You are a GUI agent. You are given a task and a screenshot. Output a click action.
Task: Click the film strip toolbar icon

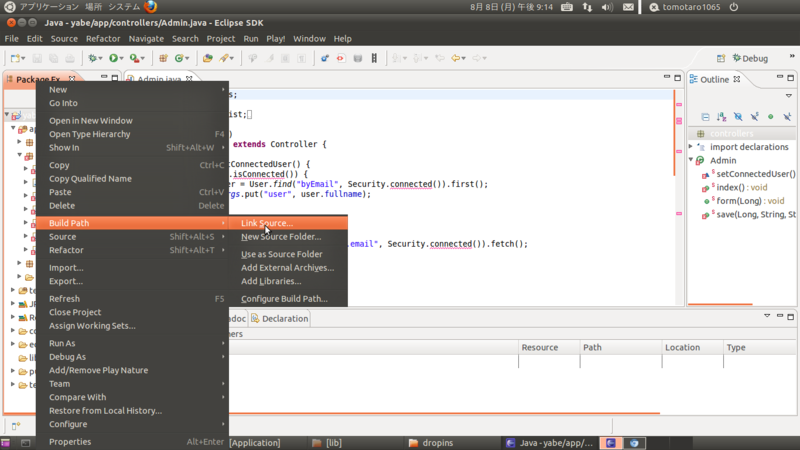[374, 58]
